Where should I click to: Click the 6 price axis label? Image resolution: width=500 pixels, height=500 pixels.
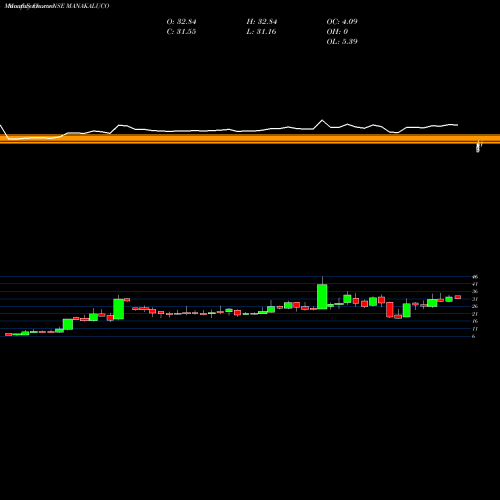point(474,336)
